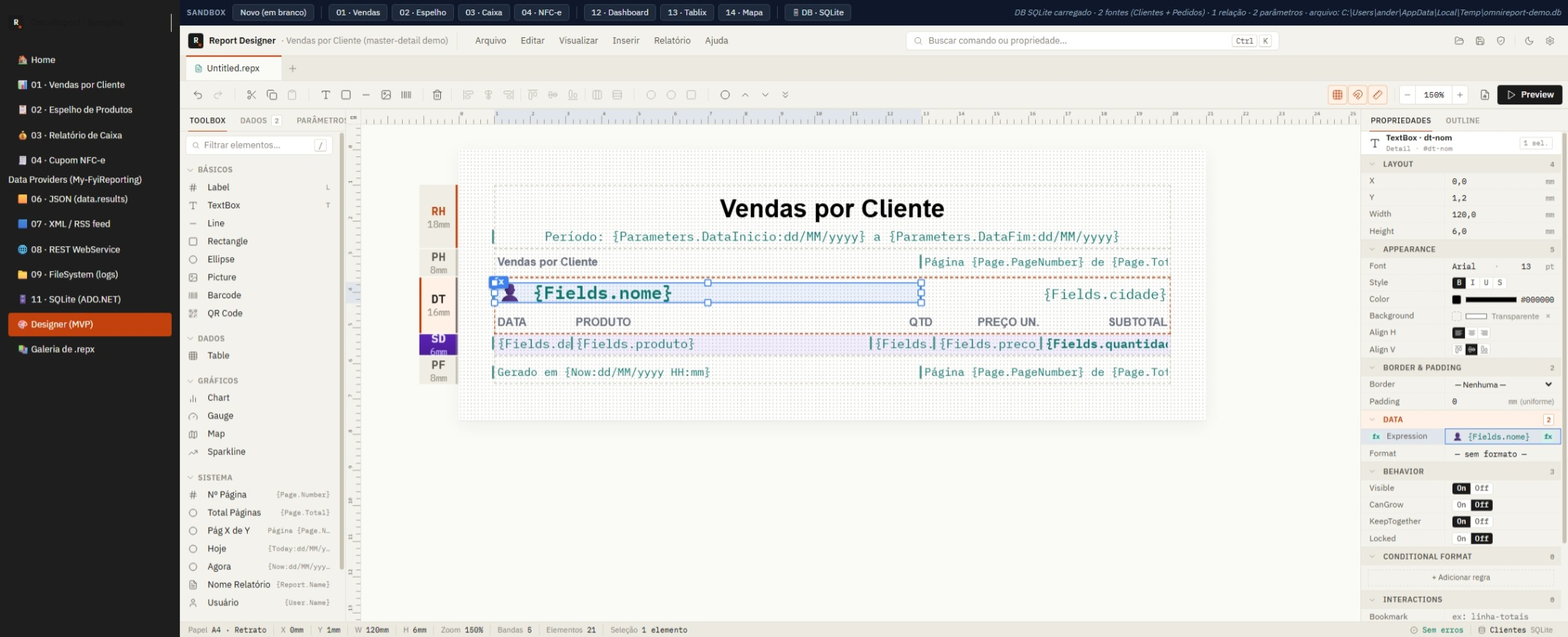Open the Relatório menu

(672, 41)
